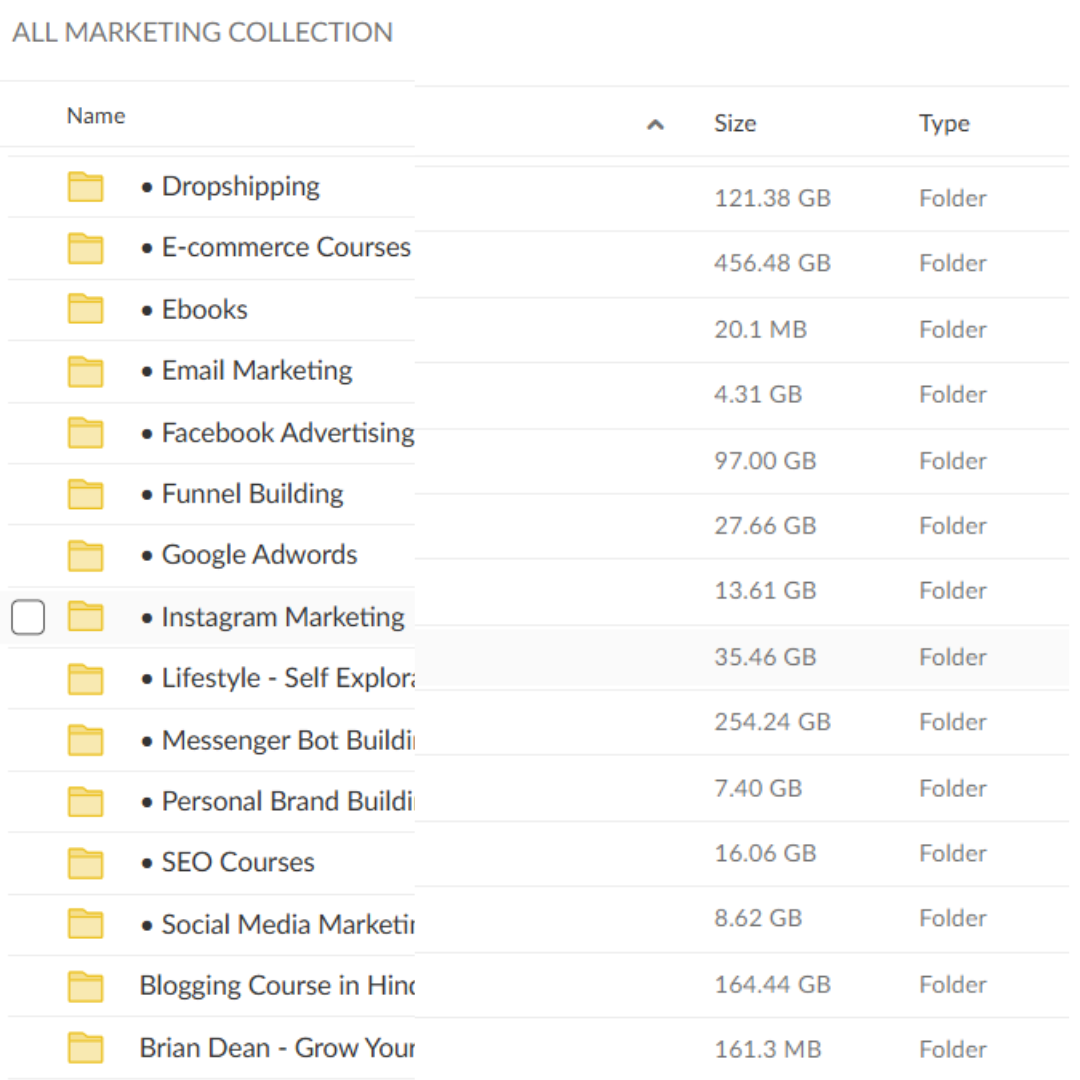The image size is (1080, 1080).
Task: Click the Funnel Building folder icon
Action: click(85, 493)
